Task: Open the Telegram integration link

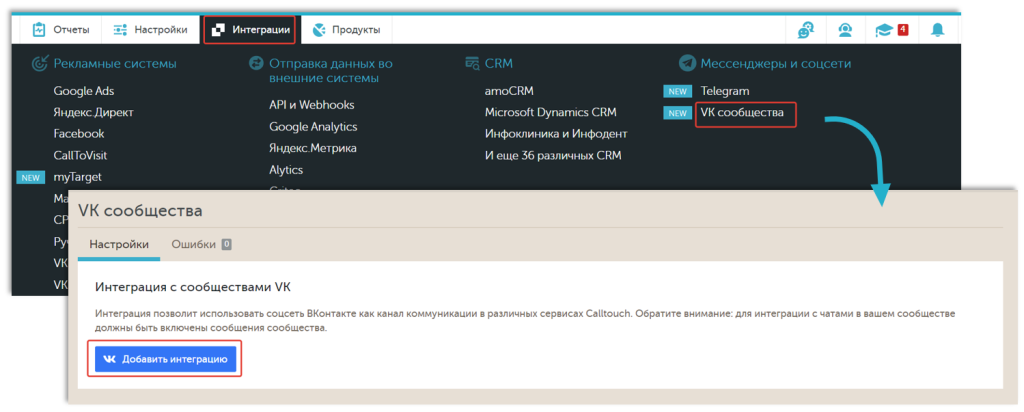Action: coord(725,91)
